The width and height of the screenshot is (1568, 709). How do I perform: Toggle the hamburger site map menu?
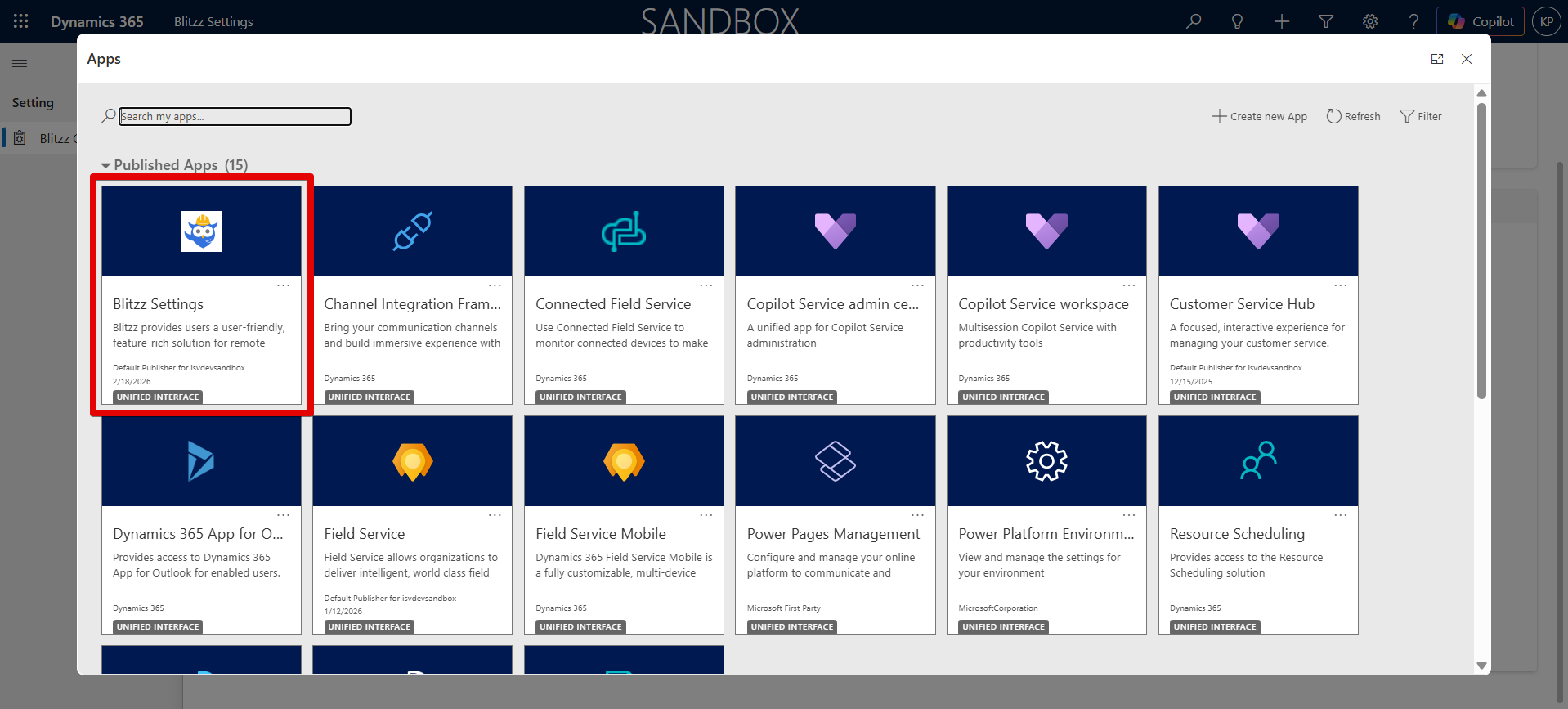pos(20,63)
